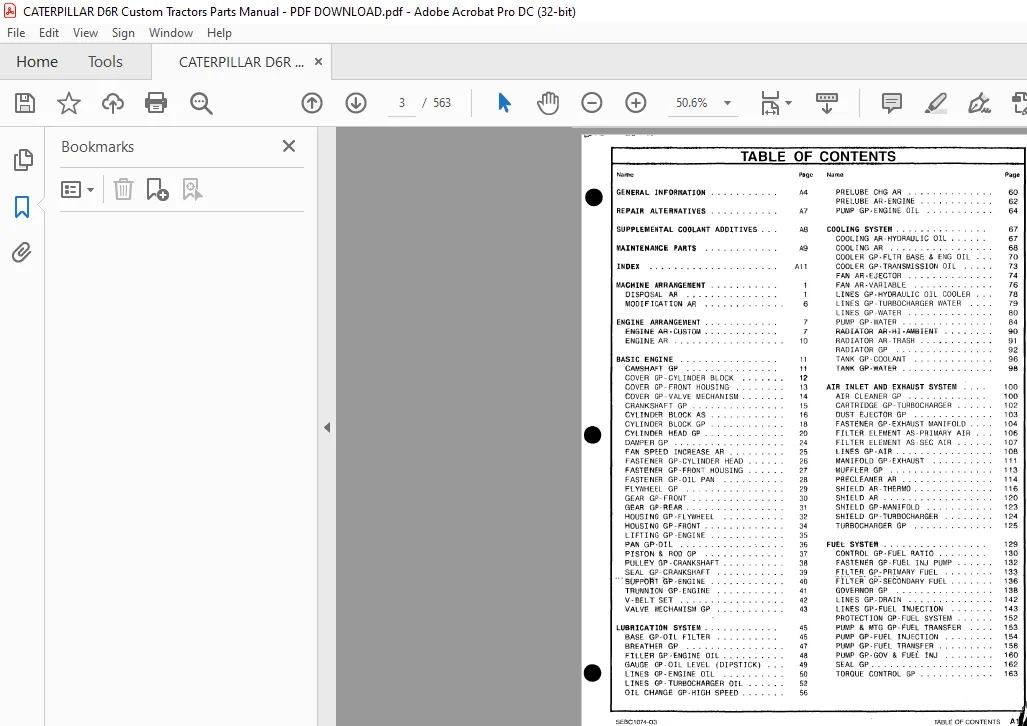This screenshot has width=1027, height=726.
Task: Select the arrow Selection tool
Action: (x=504, y=103)
